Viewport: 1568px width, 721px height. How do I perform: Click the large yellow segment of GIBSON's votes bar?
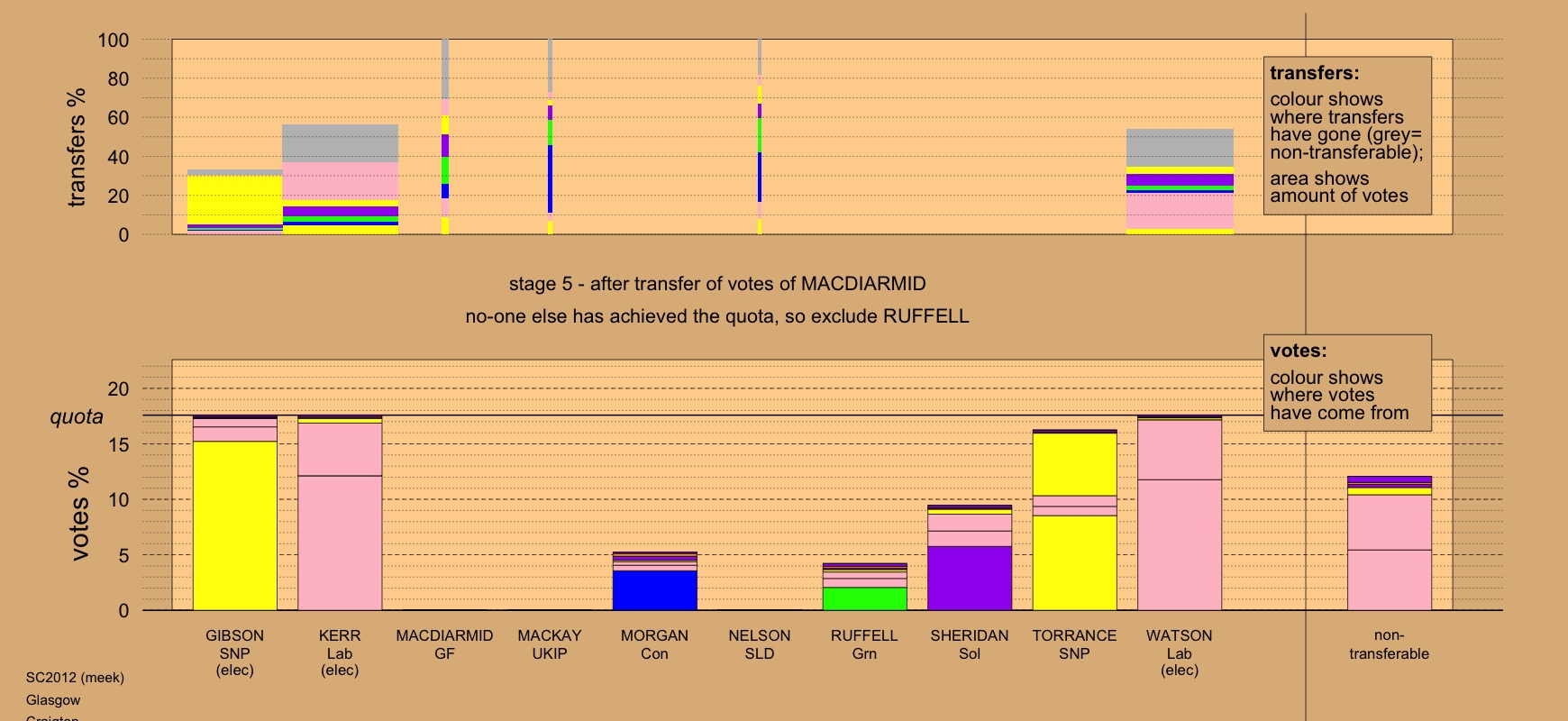[234, 525]
